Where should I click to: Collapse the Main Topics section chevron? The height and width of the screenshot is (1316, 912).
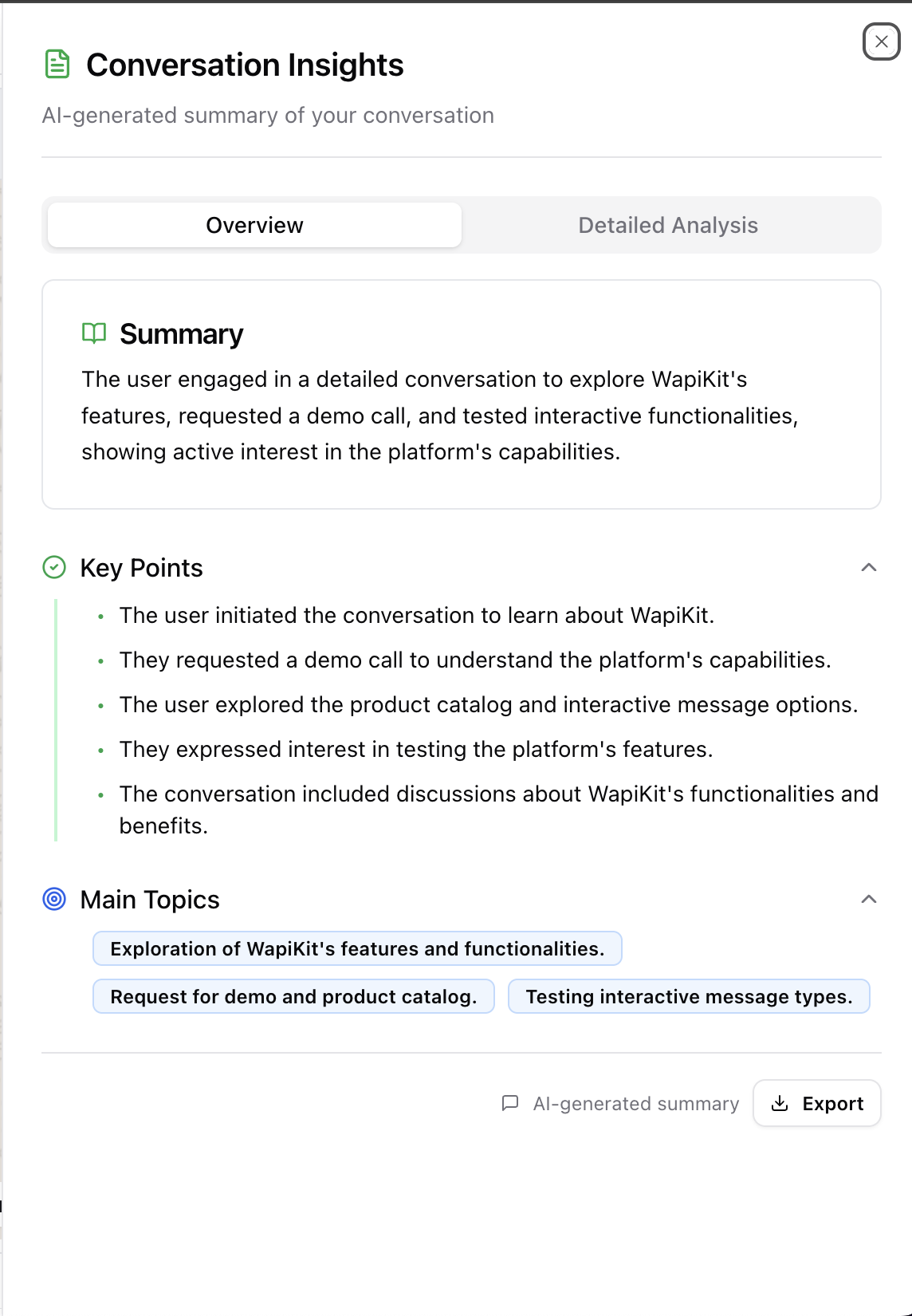tap(869, 900)
